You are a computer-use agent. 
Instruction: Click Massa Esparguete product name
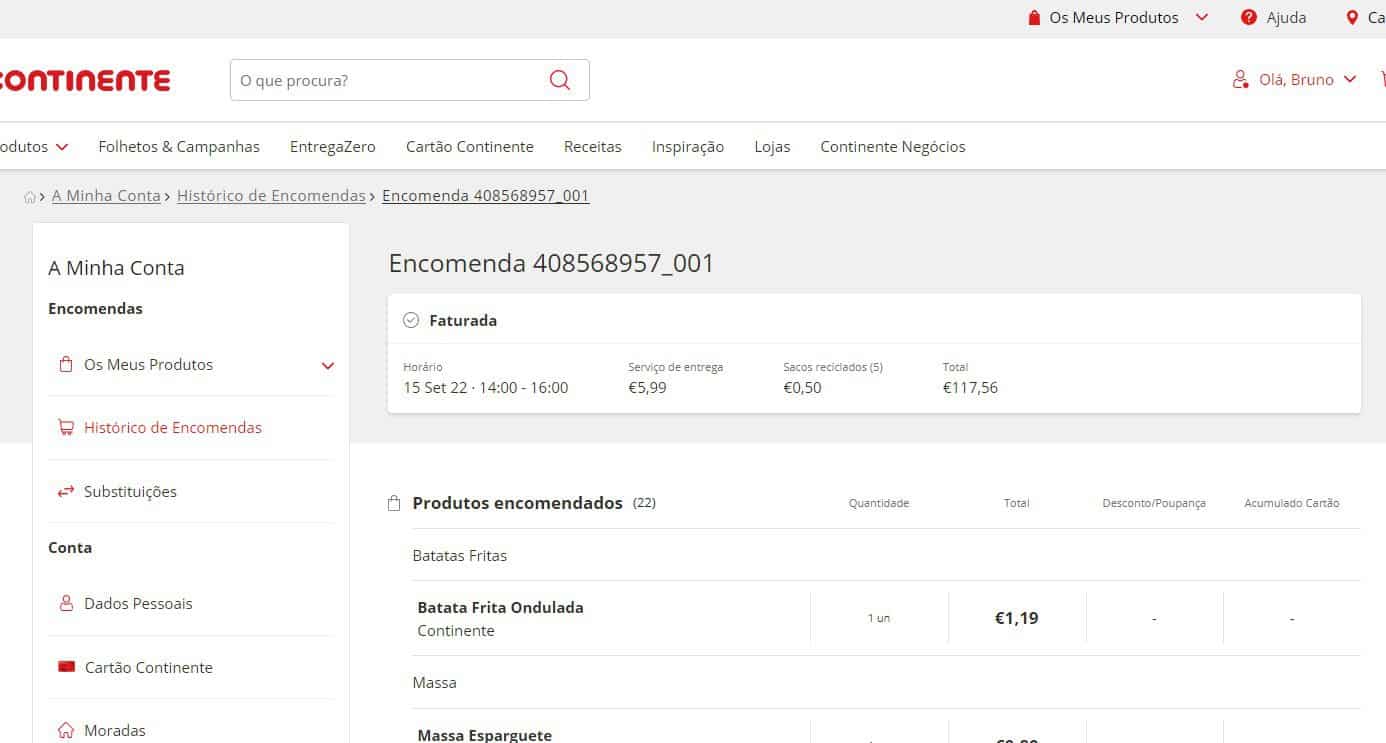coord(484,735)
